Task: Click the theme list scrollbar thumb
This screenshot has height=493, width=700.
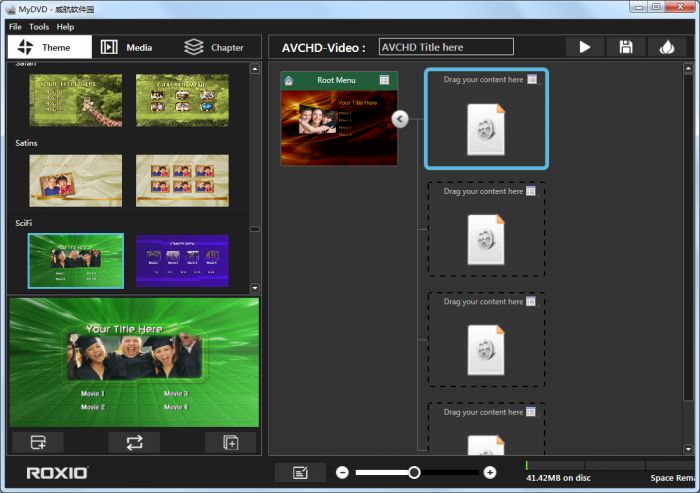Action: pos(255,229)
